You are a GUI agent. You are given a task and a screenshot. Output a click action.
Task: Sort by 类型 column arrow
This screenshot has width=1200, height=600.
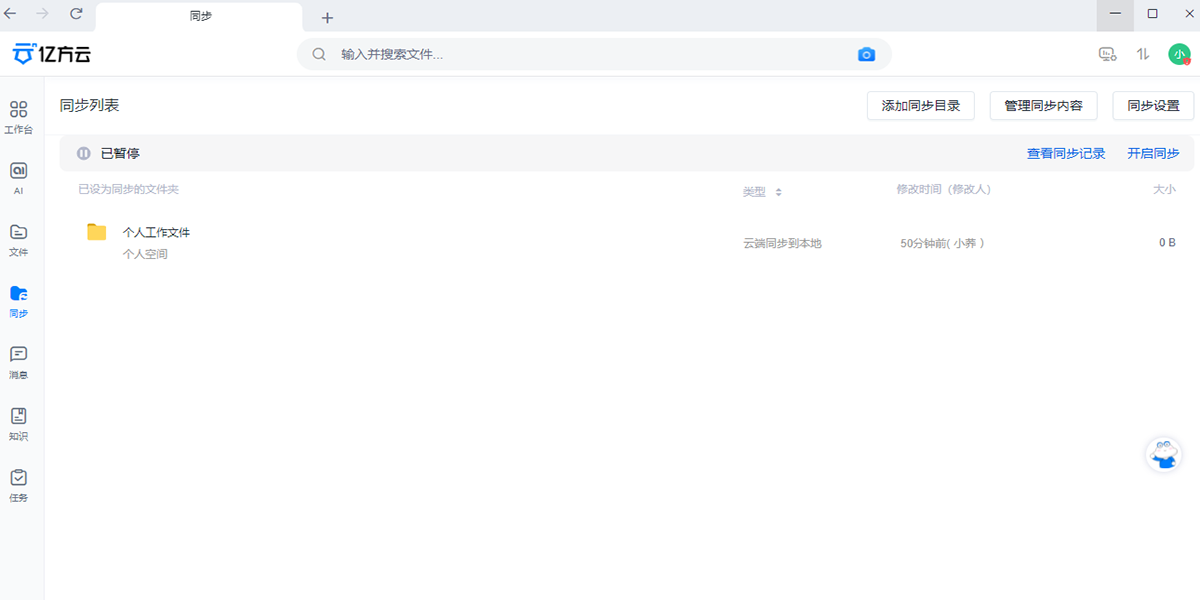point(778,192)
